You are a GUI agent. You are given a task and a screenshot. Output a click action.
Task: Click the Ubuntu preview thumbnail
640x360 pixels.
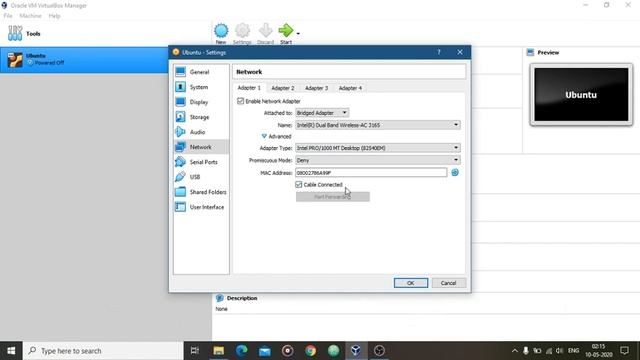click(x=581, y=95)
